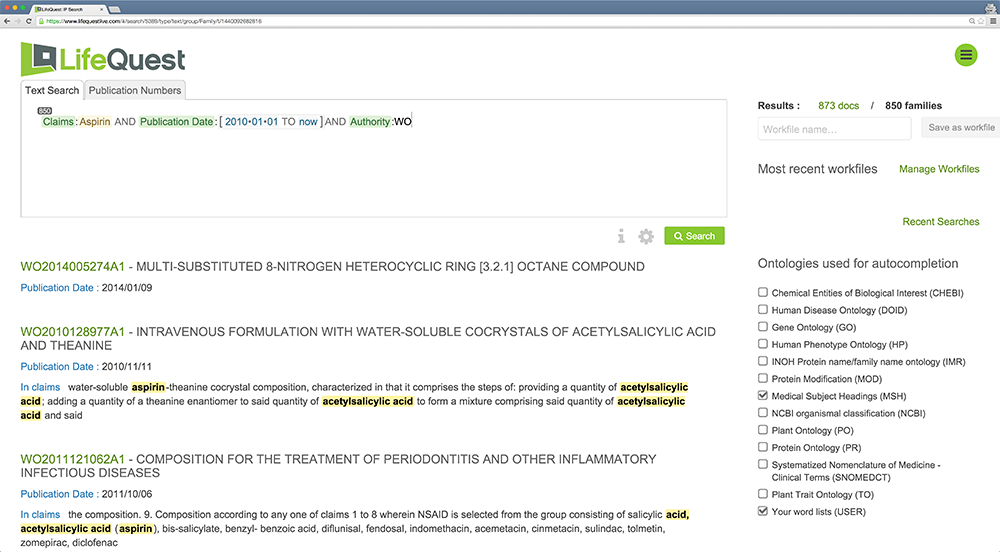Click Publication Date label of WO2014005274A1

click(57, 287)
